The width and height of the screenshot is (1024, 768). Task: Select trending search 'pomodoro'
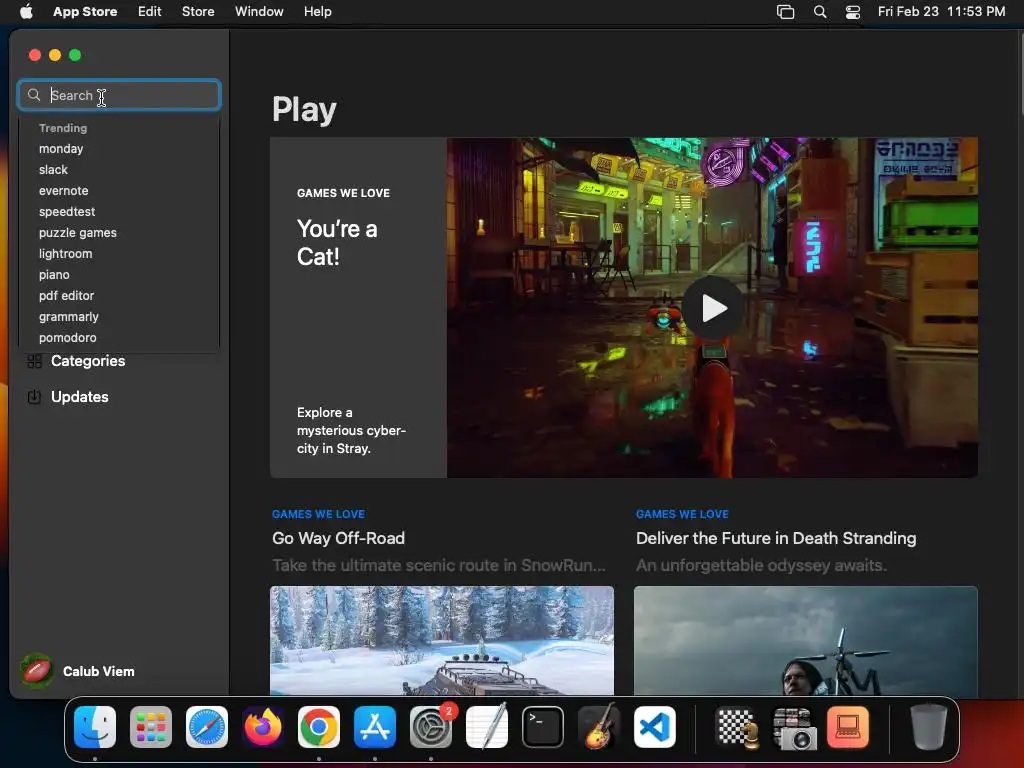tap(67, 338)
